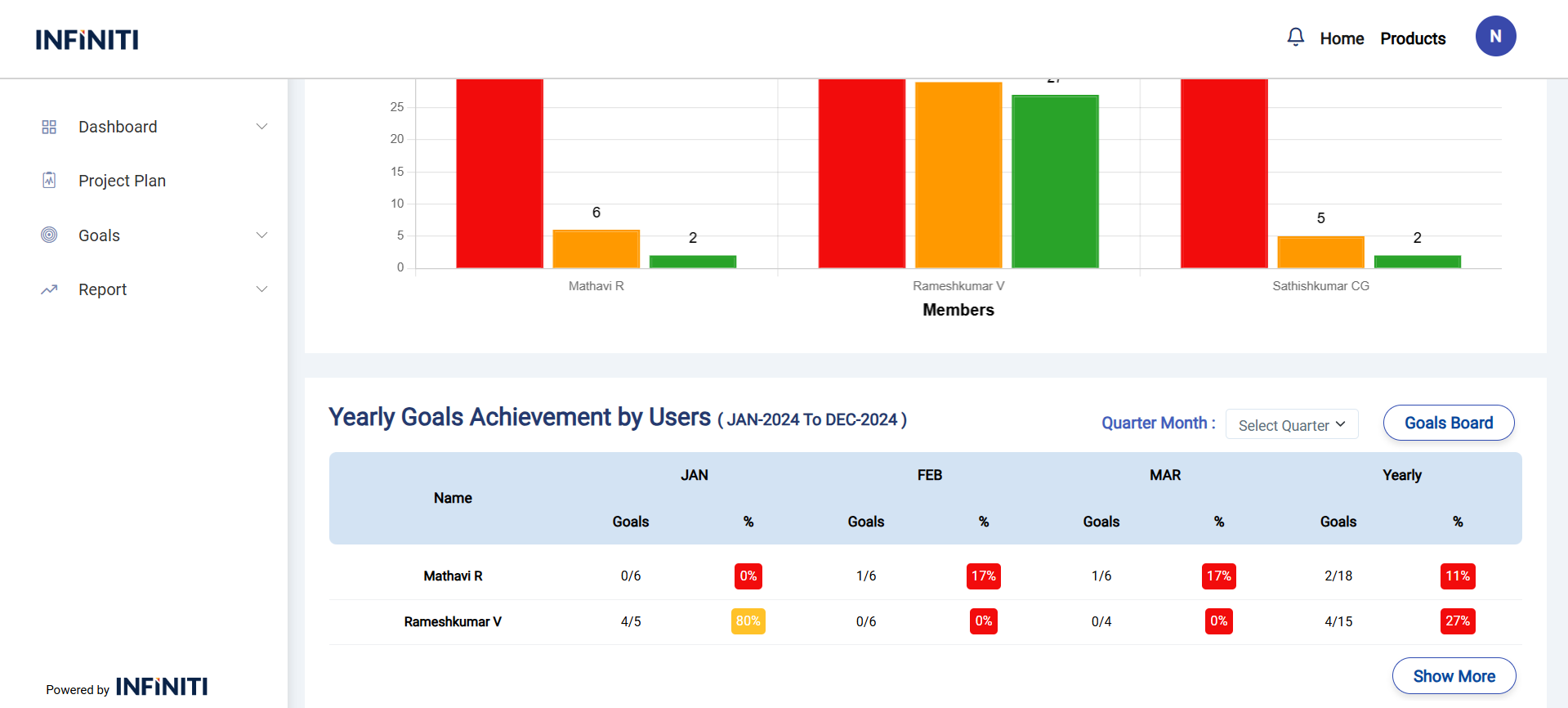The width and height of the screenshot is (1568, 708).
Task: Click the Dashboard grid icon
Action: [x=49, y=127]
